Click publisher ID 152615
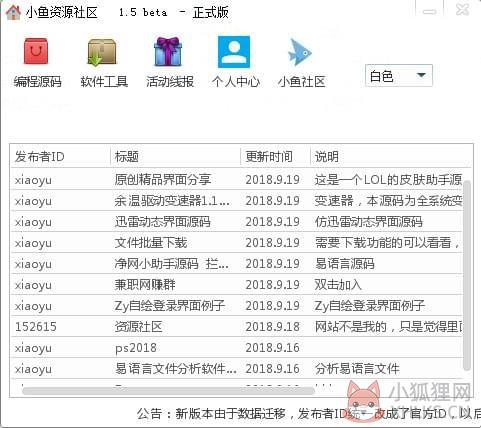 36,327
